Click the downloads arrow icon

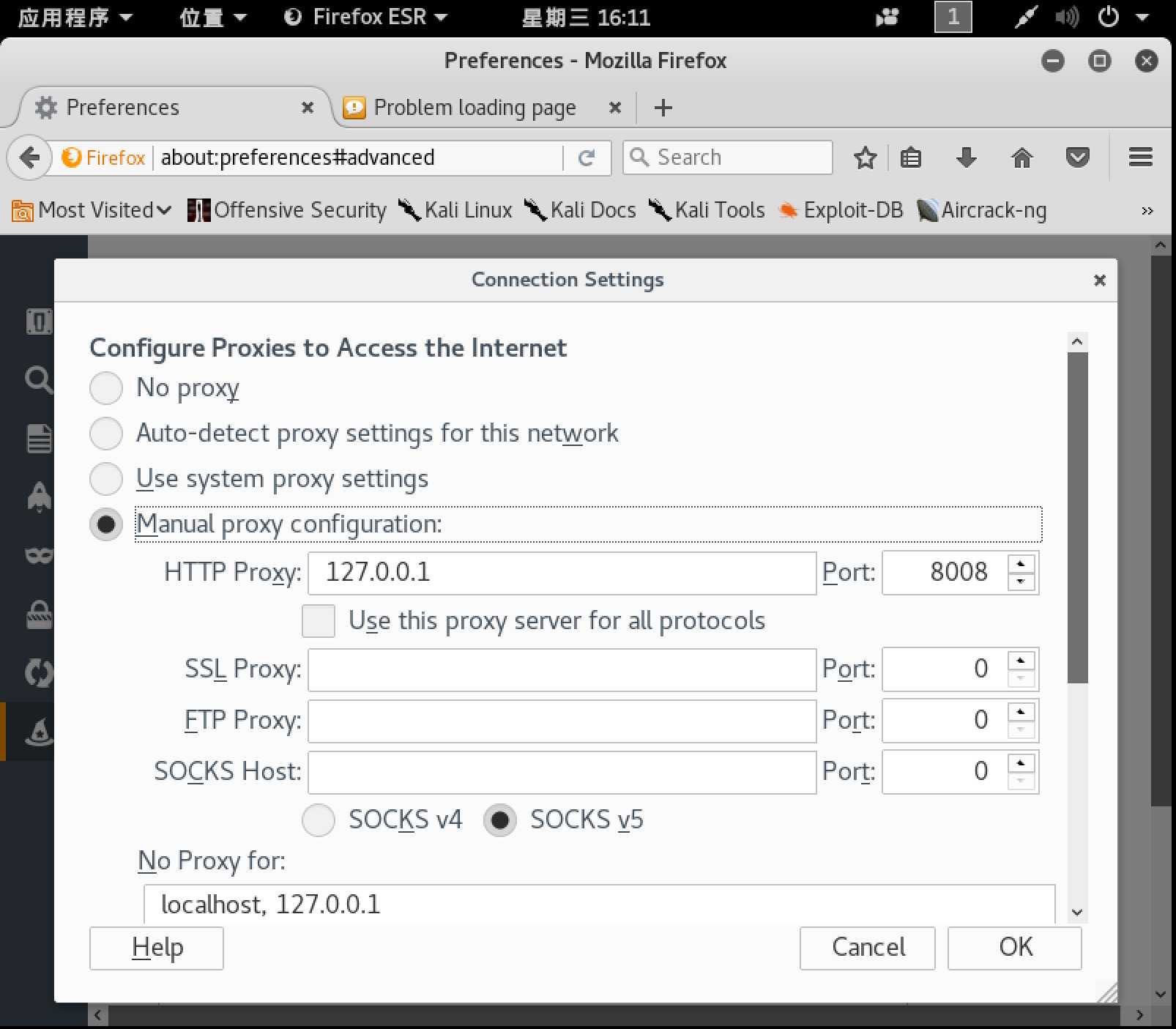click(x=967, y=157)
